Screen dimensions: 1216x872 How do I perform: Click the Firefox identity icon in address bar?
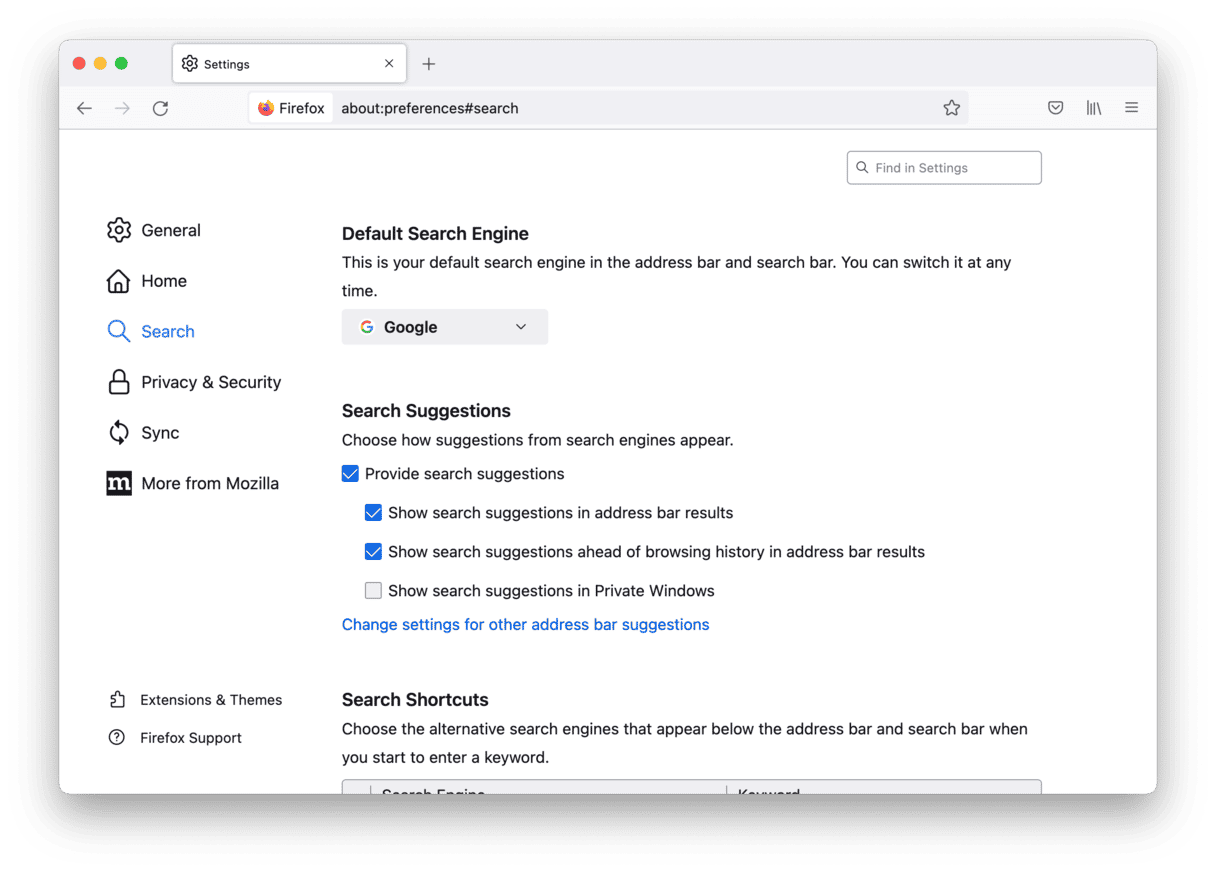(291, 108)
